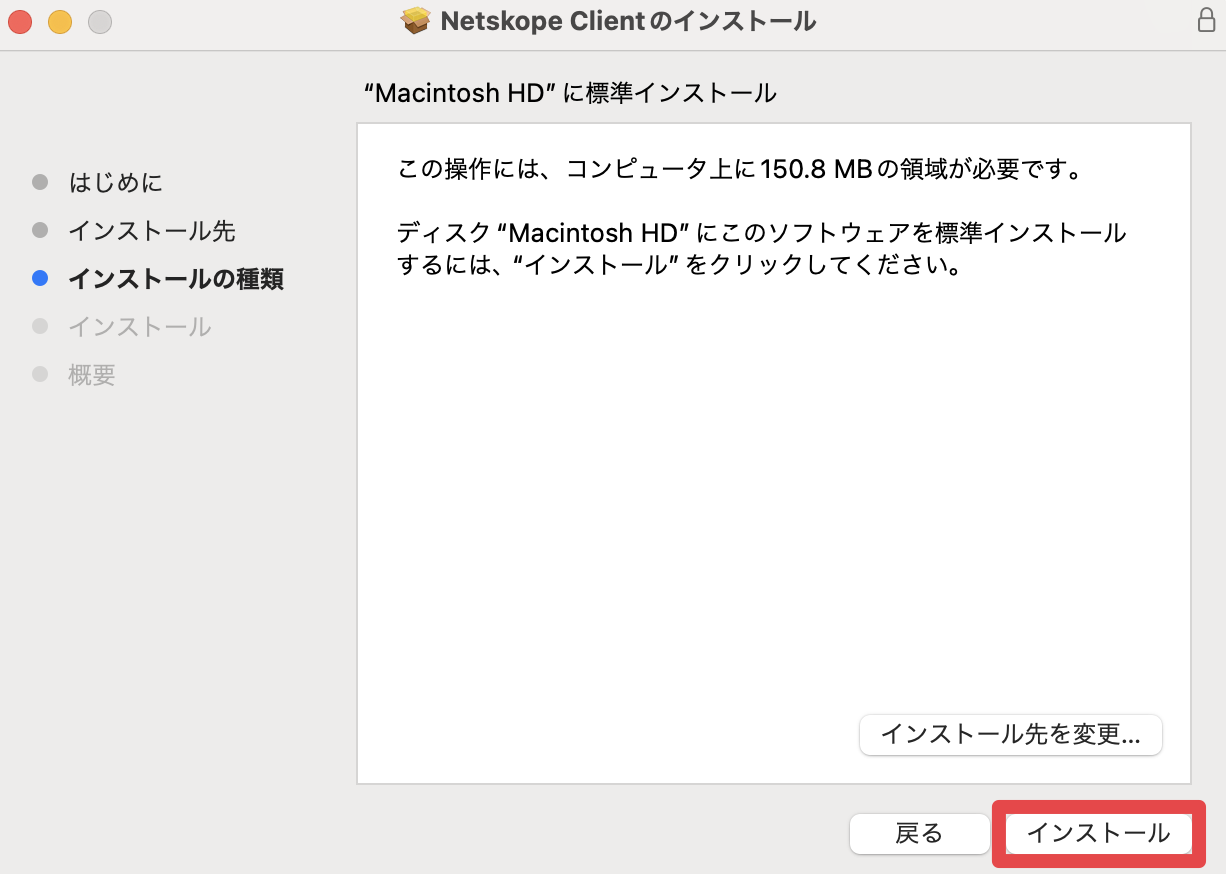1226x874 pixels.
Task: Click the text mentioning 150.8 MB
Action: click(741, 168)
